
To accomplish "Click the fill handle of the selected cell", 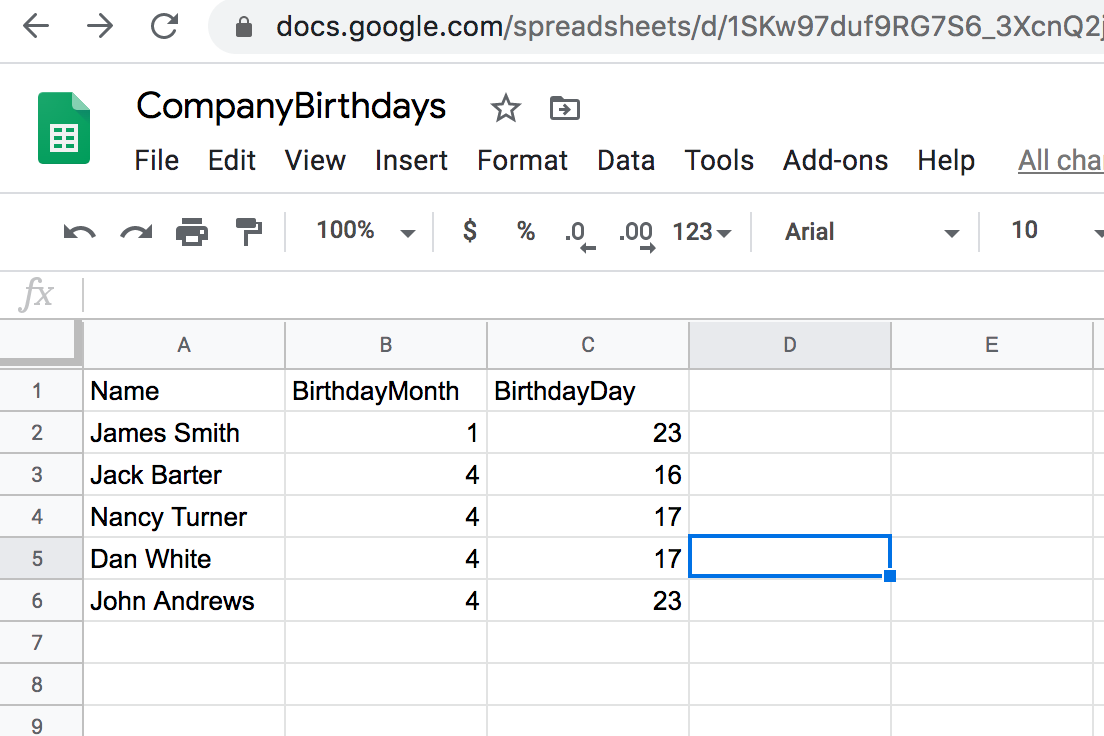I will [x=890, y=576].
